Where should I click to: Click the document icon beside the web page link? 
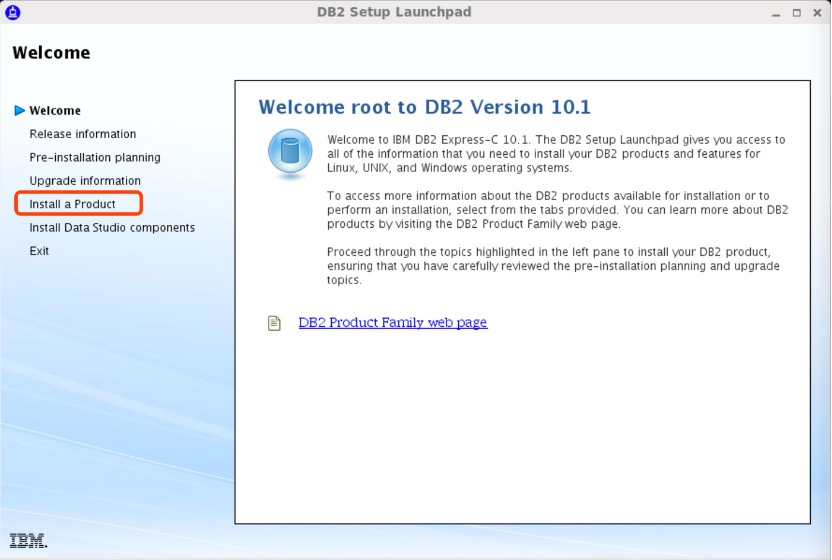pyautogui.click(x=274, y=323)
